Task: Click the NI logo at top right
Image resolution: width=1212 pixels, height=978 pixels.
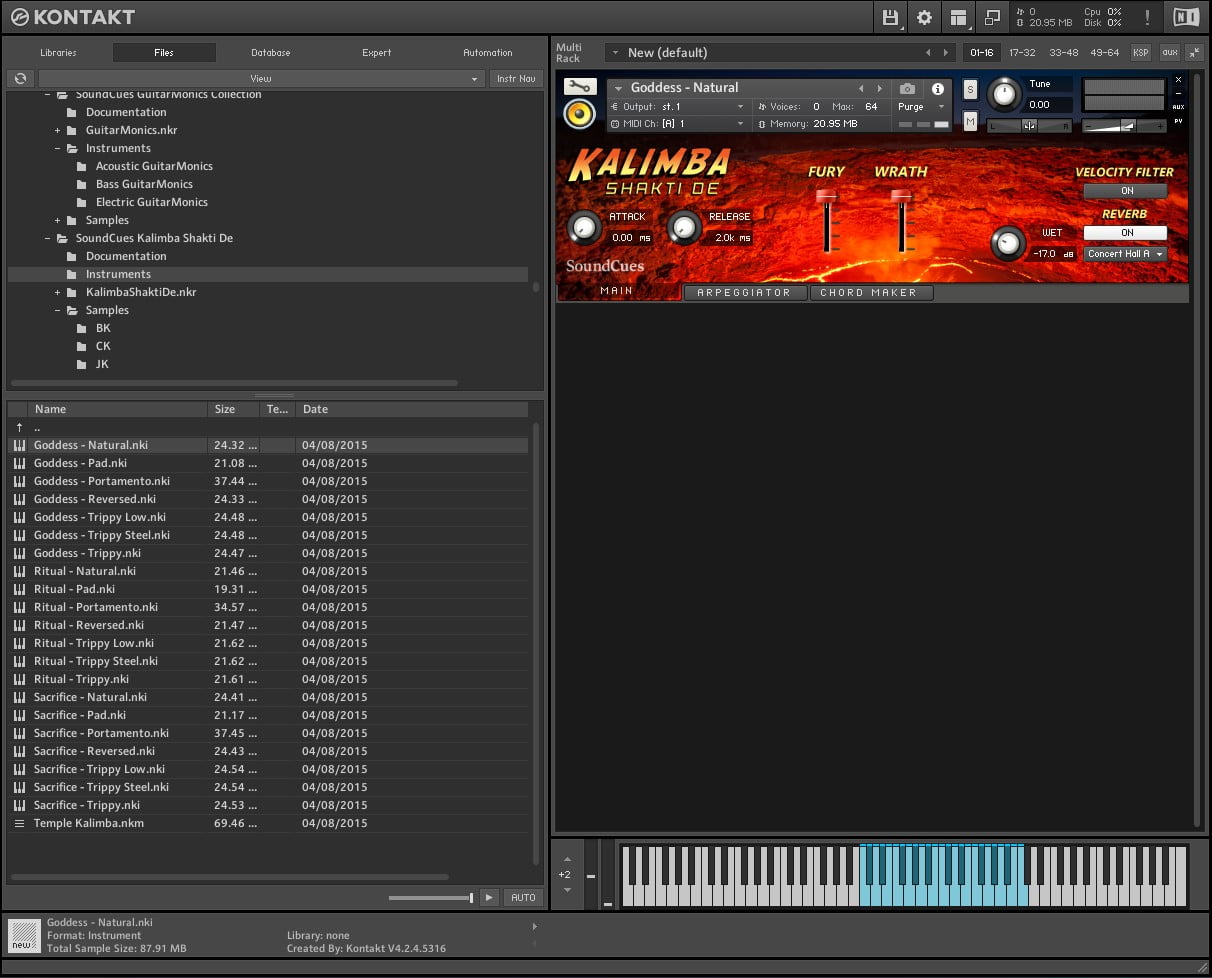Action: click(1186, 17)
